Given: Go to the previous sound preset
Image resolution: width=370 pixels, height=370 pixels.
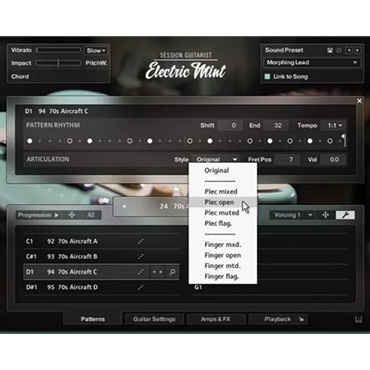Looking at the screenshot, I should [349, 50].
